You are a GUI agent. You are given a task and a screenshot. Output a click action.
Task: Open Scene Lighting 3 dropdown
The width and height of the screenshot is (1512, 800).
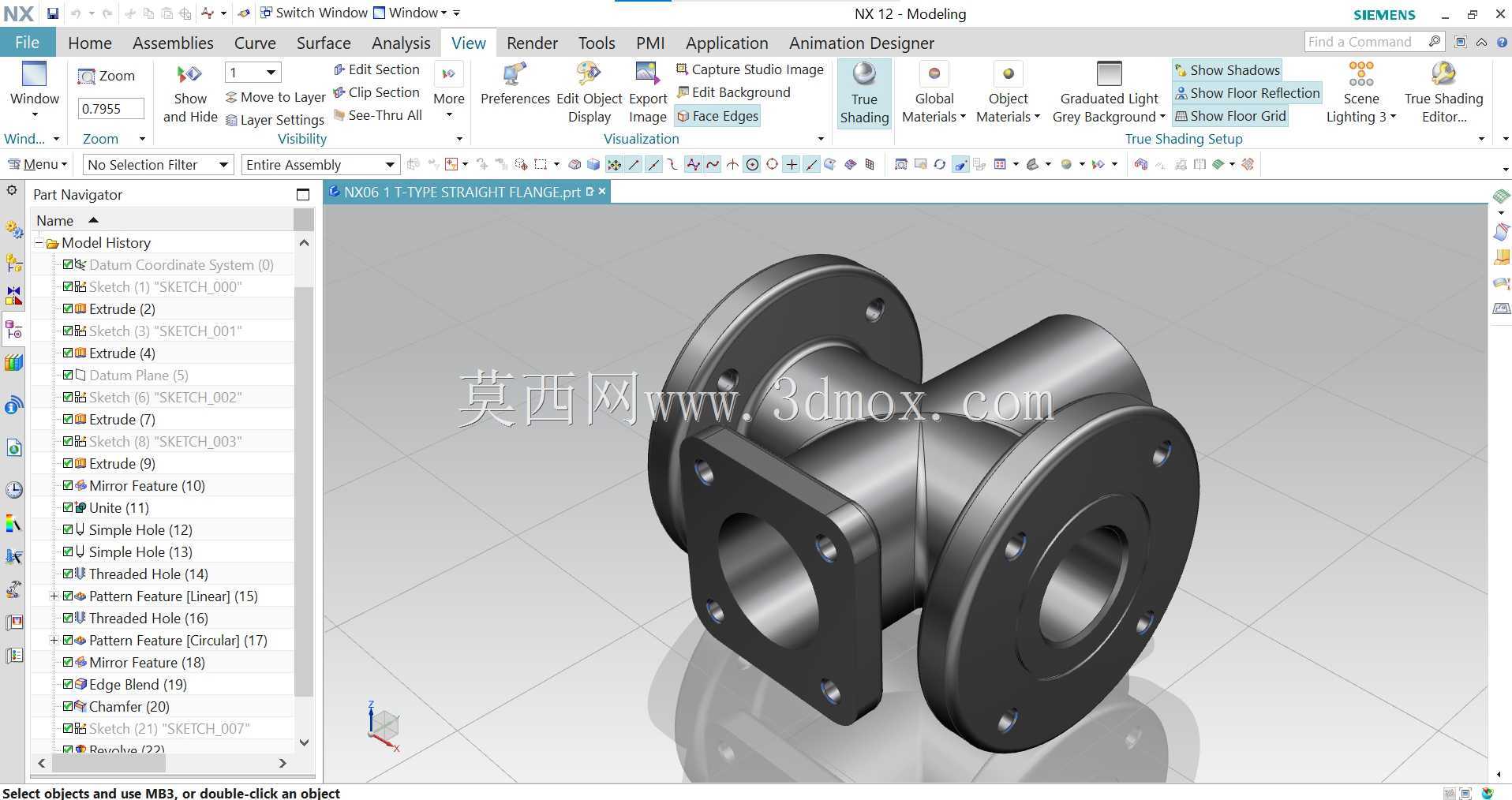click(x=1361, y=93)
